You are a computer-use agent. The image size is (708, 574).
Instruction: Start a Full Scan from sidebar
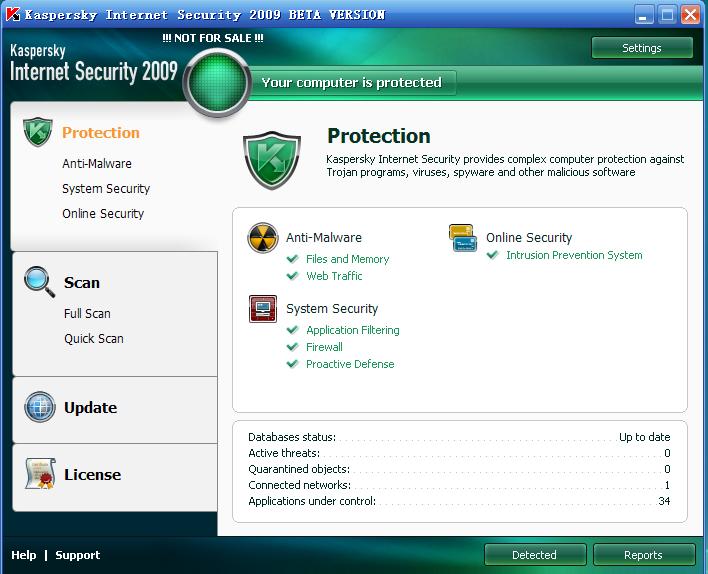87,313
